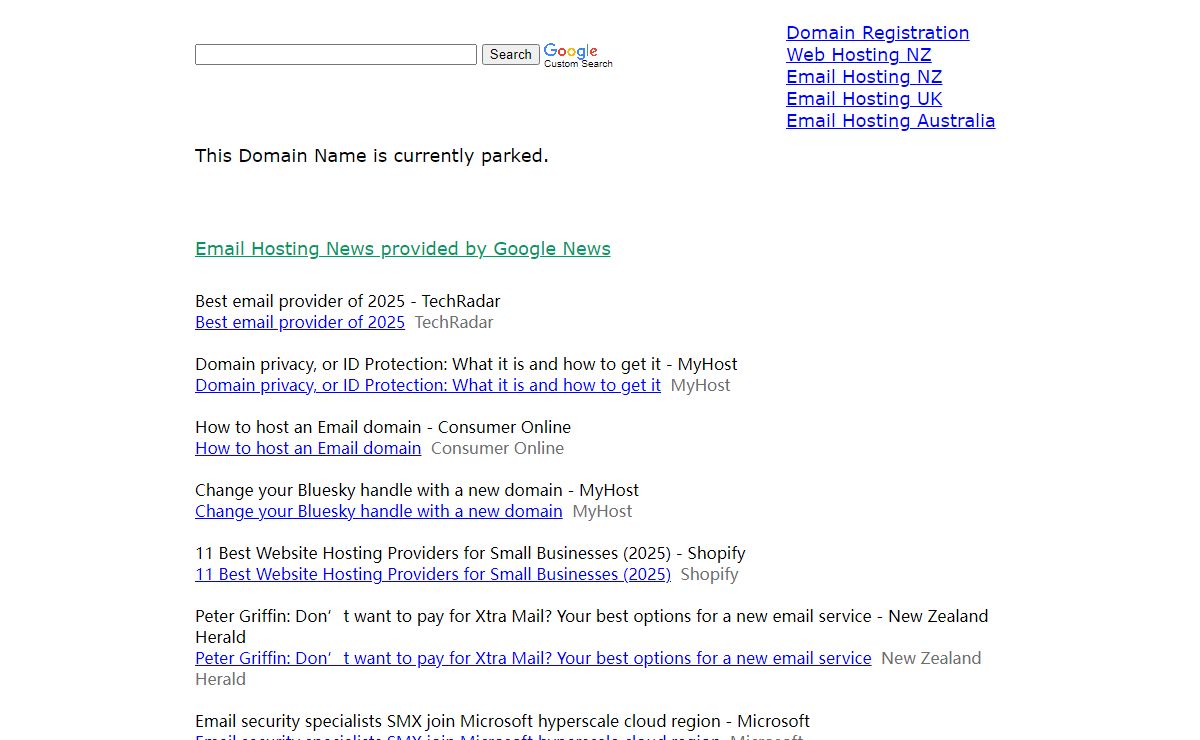Open the Peter Griffin Xtra Mail article link
The image size is (1200, 740).
[x=533, y=658]
